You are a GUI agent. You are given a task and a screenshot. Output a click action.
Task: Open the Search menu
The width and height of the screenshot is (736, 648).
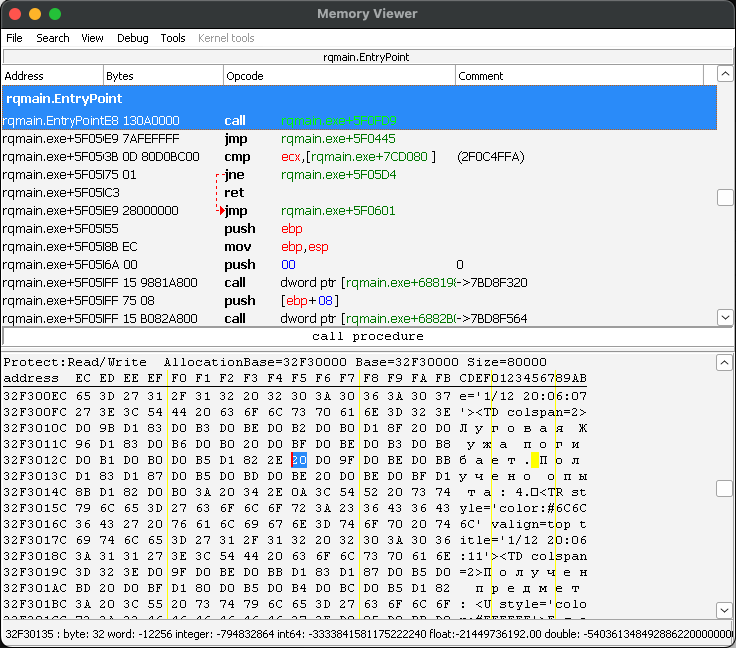[x=53, y=38]
